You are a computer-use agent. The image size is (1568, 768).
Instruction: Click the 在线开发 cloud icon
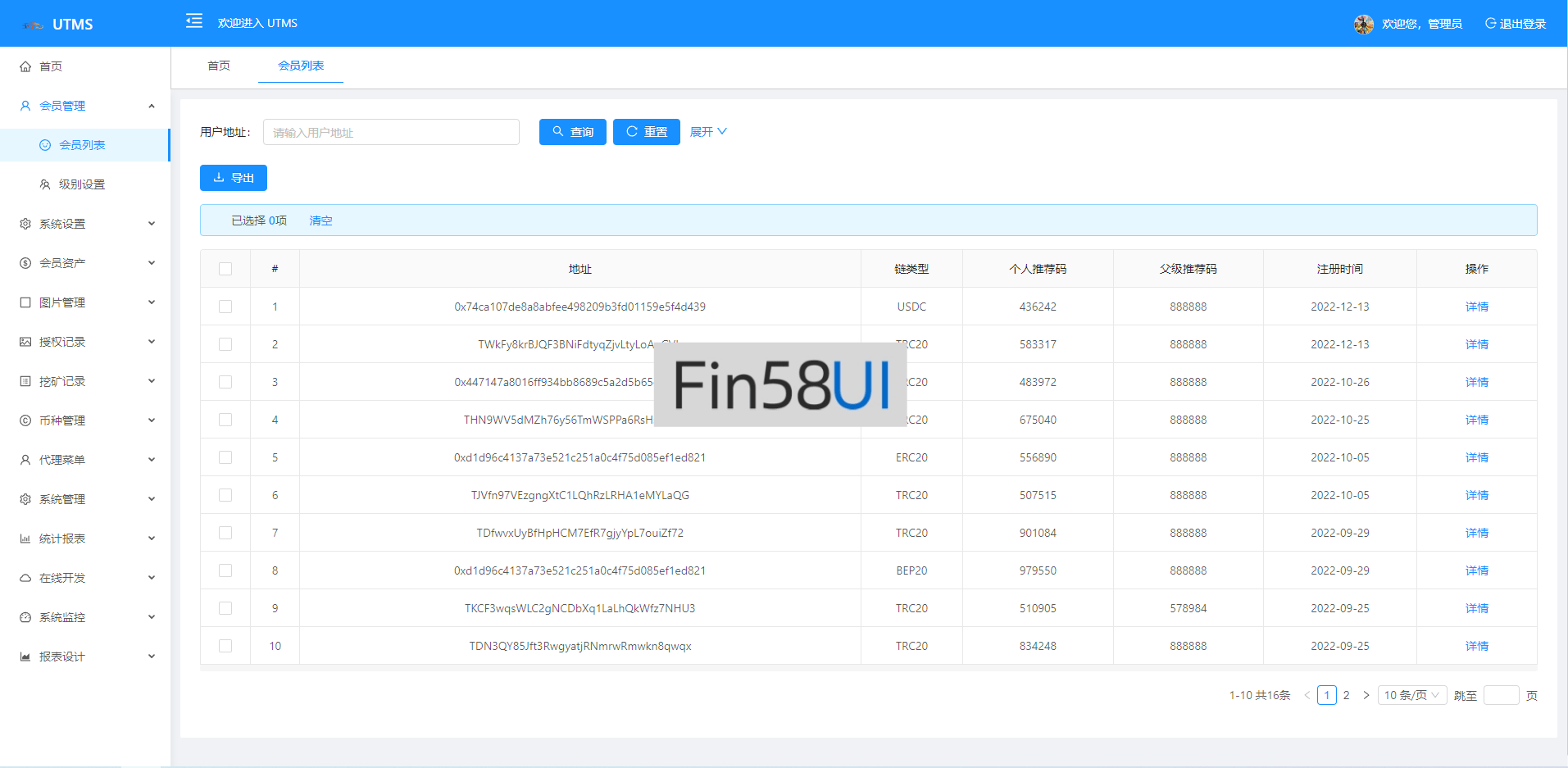25,578
